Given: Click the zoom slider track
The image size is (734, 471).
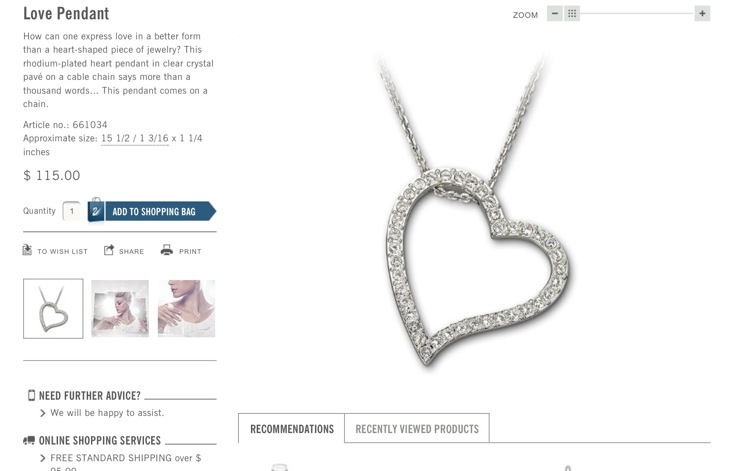Looking at the screenshot, I should [637, 14].
